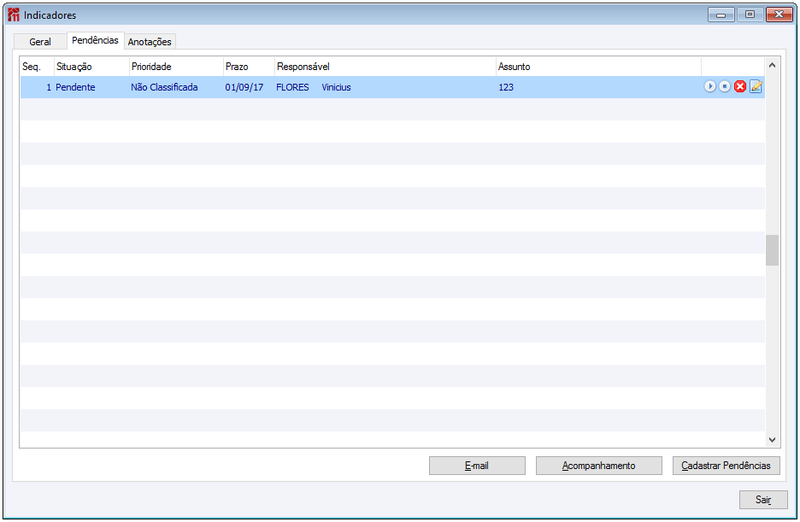Click the Sair button

tap(763, 500)
